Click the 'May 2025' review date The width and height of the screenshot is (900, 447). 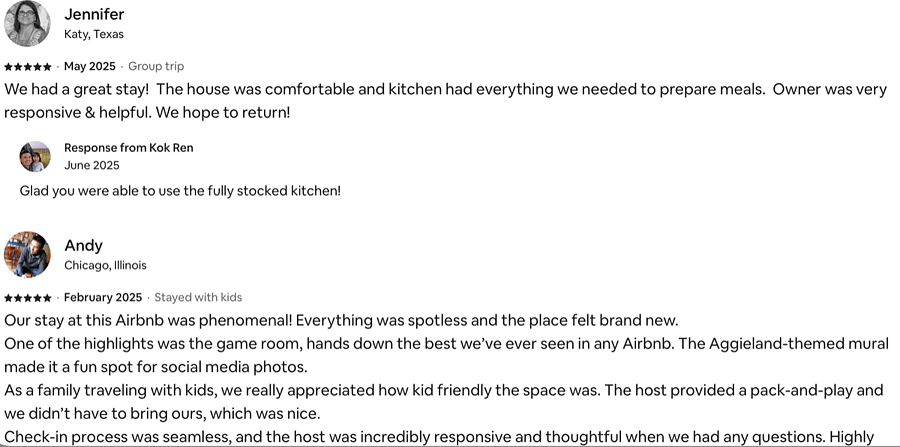click(90, 67)
